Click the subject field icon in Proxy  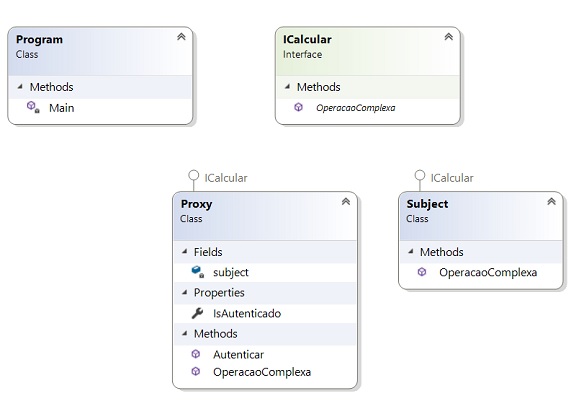coord(198,272)
